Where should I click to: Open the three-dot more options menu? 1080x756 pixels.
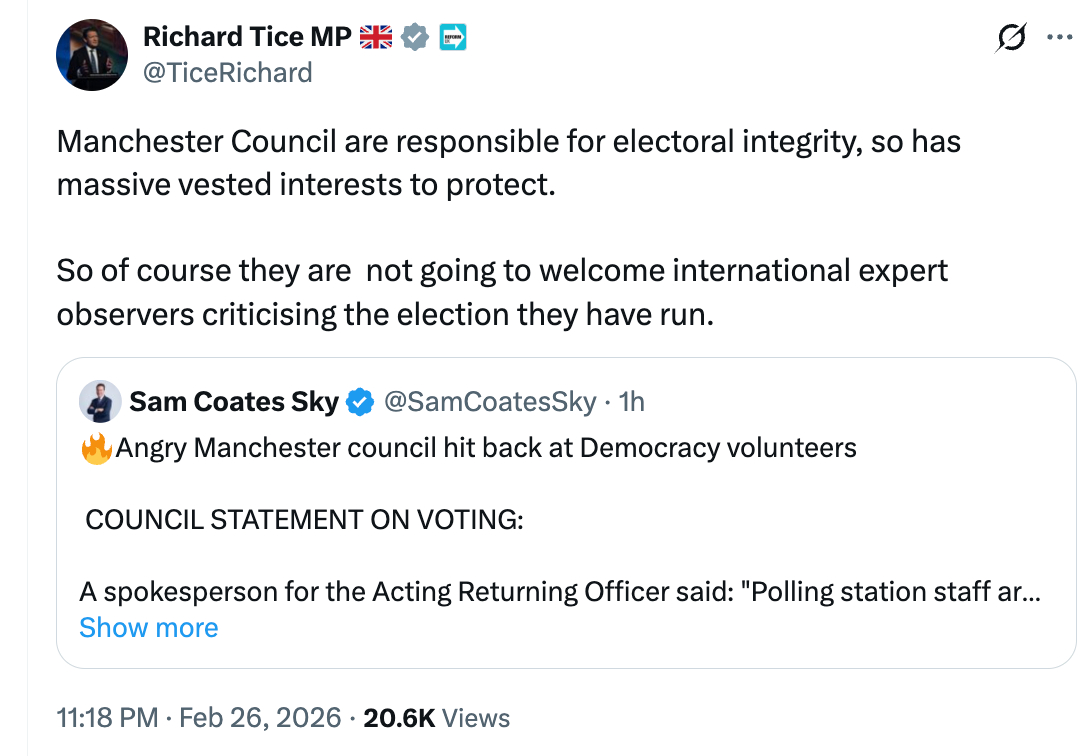click(1058, 37)
